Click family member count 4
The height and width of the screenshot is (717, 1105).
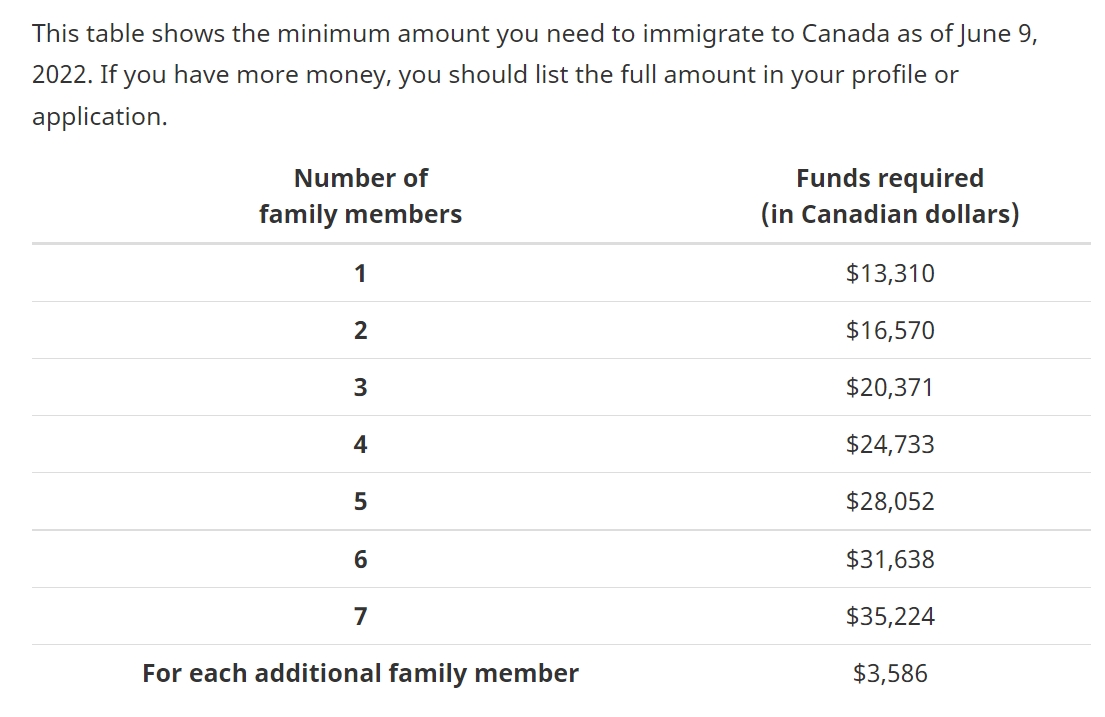(360, 444)
